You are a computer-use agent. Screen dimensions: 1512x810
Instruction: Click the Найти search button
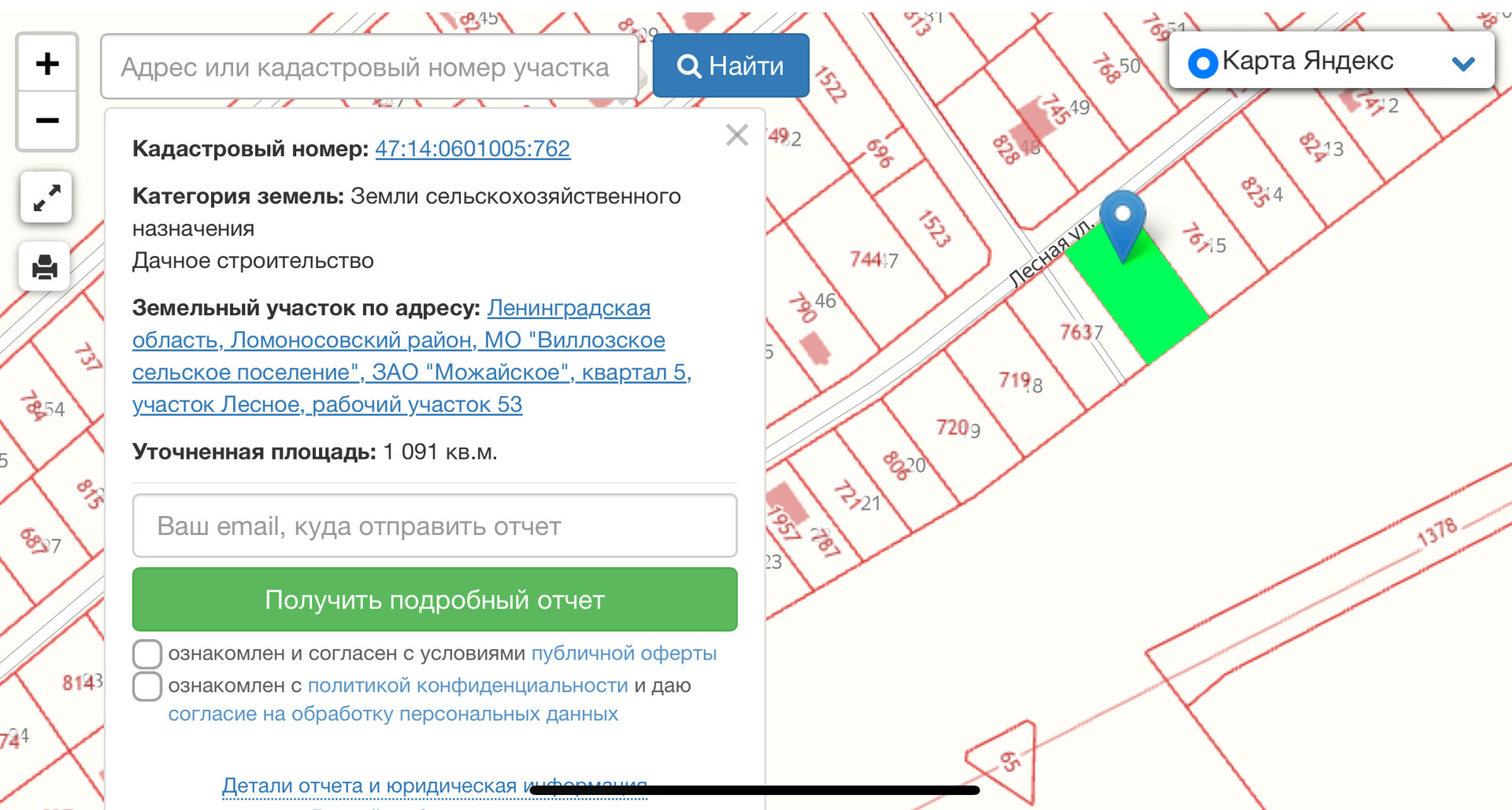tap(731, 65)
